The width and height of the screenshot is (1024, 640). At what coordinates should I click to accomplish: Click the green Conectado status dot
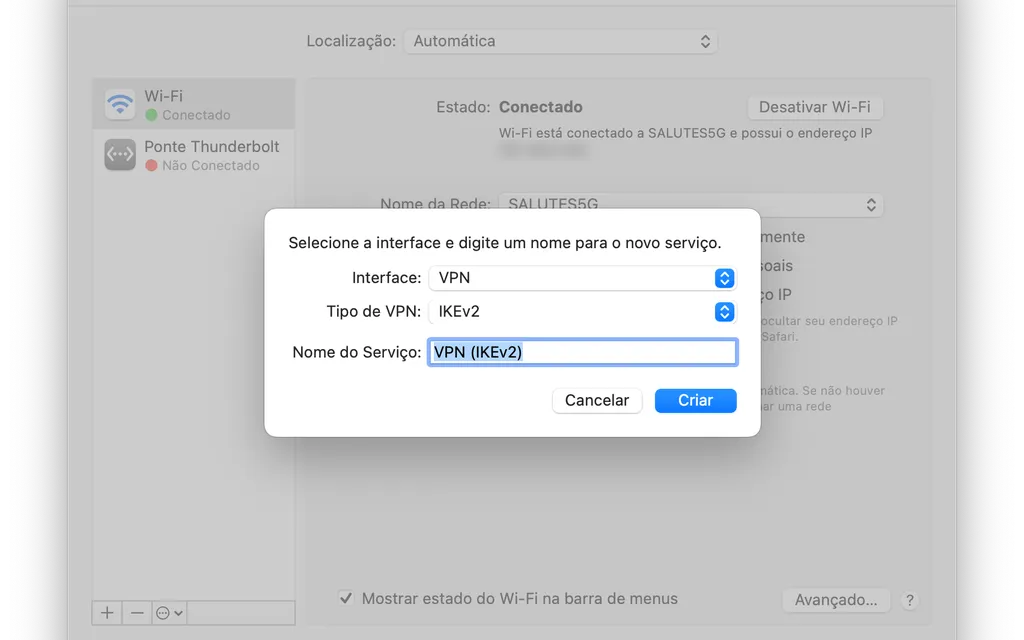(x=152, y=115)
